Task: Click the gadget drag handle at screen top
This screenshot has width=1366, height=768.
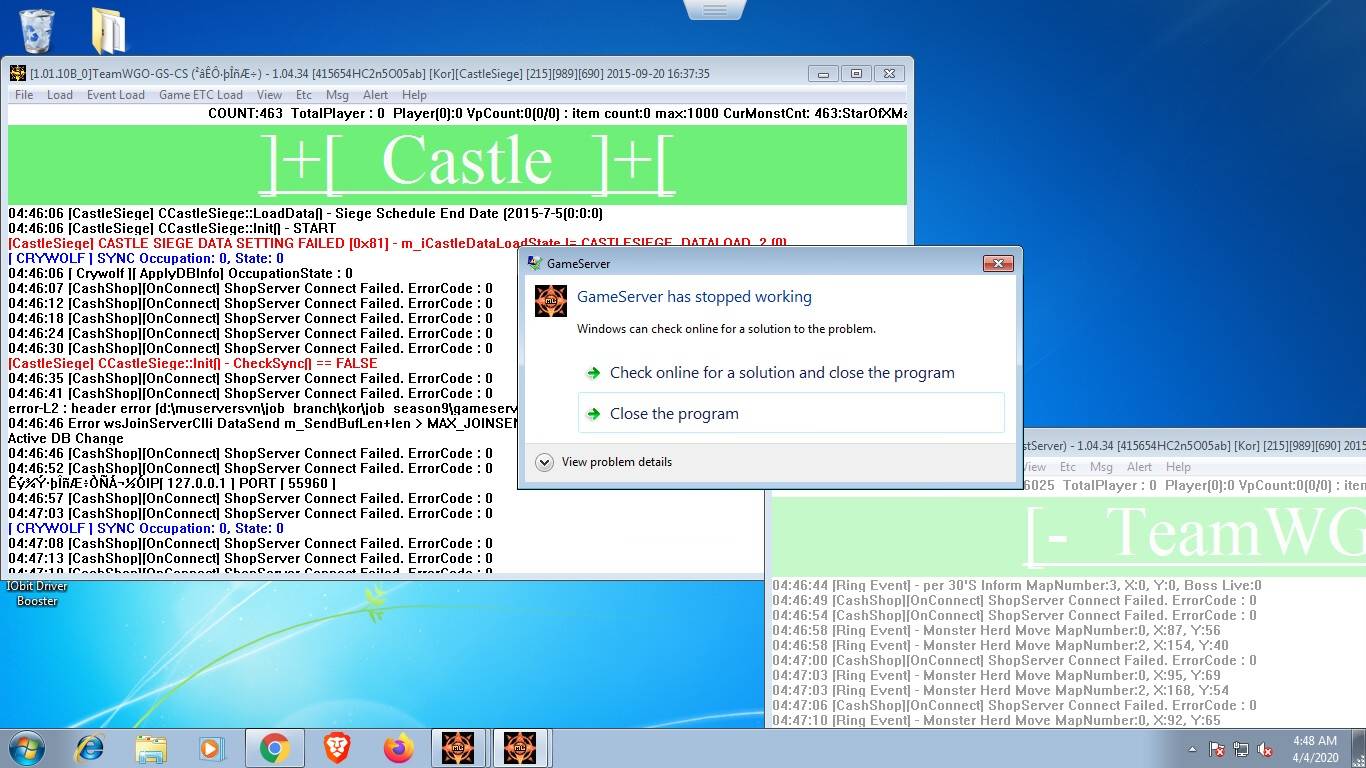Action: point(715,10)
